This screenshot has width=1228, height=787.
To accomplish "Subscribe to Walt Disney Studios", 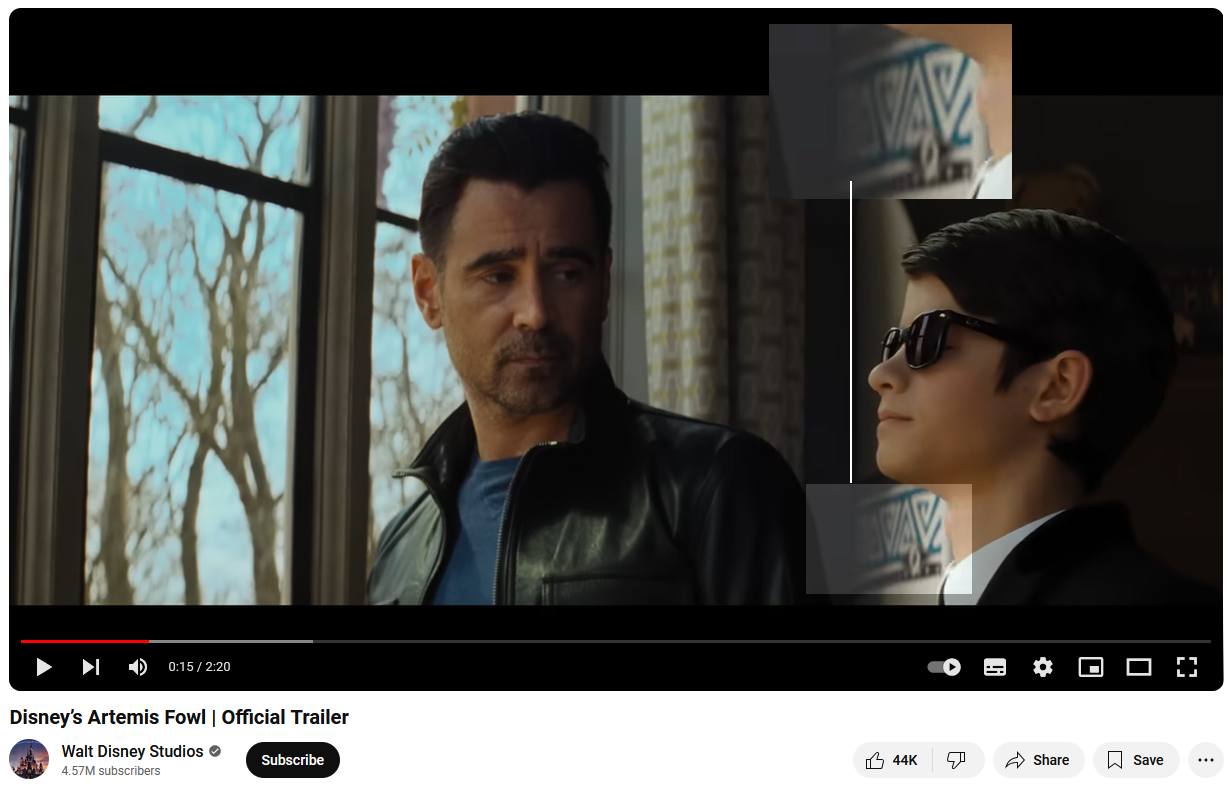I will pos(293,760).
